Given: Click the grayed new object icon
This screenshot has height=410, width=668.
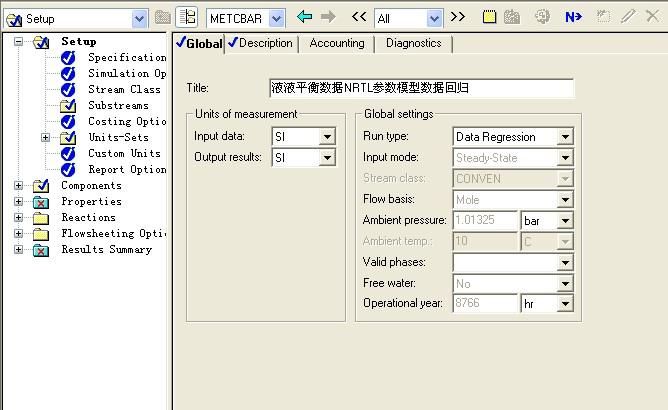Looking at the screenshot, I should [603, 17].
